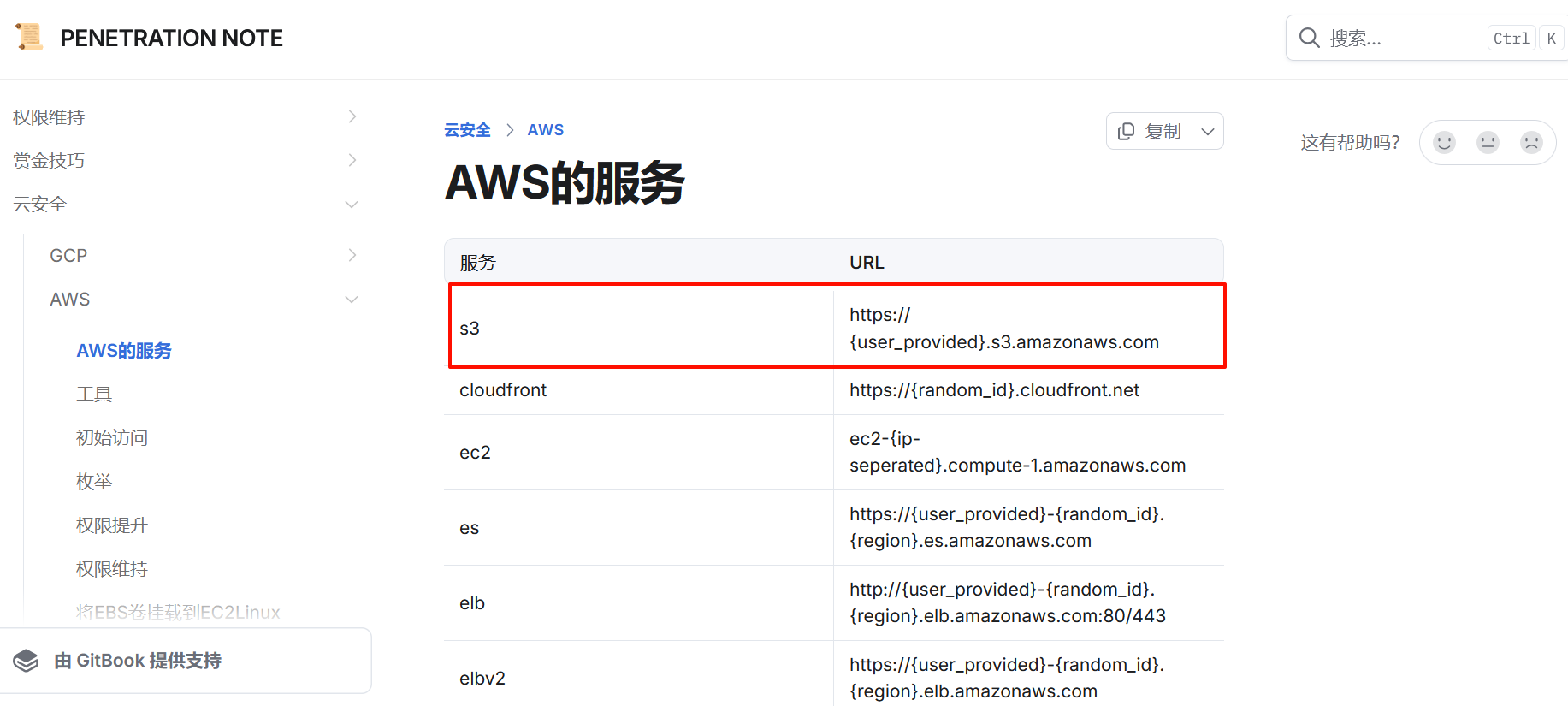1568x706 pixels.
Task: Click the cloudfront.net URL cell
Action: 1029,390
